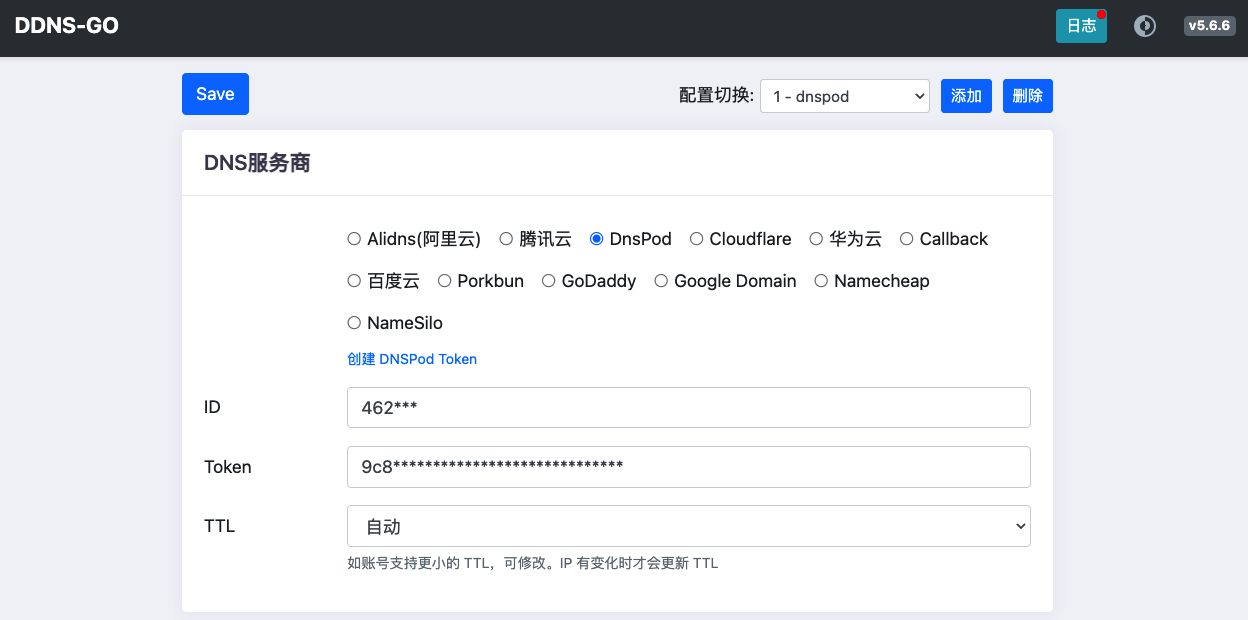Open the TTL dropdown showing 自动

tap(688, 525)
